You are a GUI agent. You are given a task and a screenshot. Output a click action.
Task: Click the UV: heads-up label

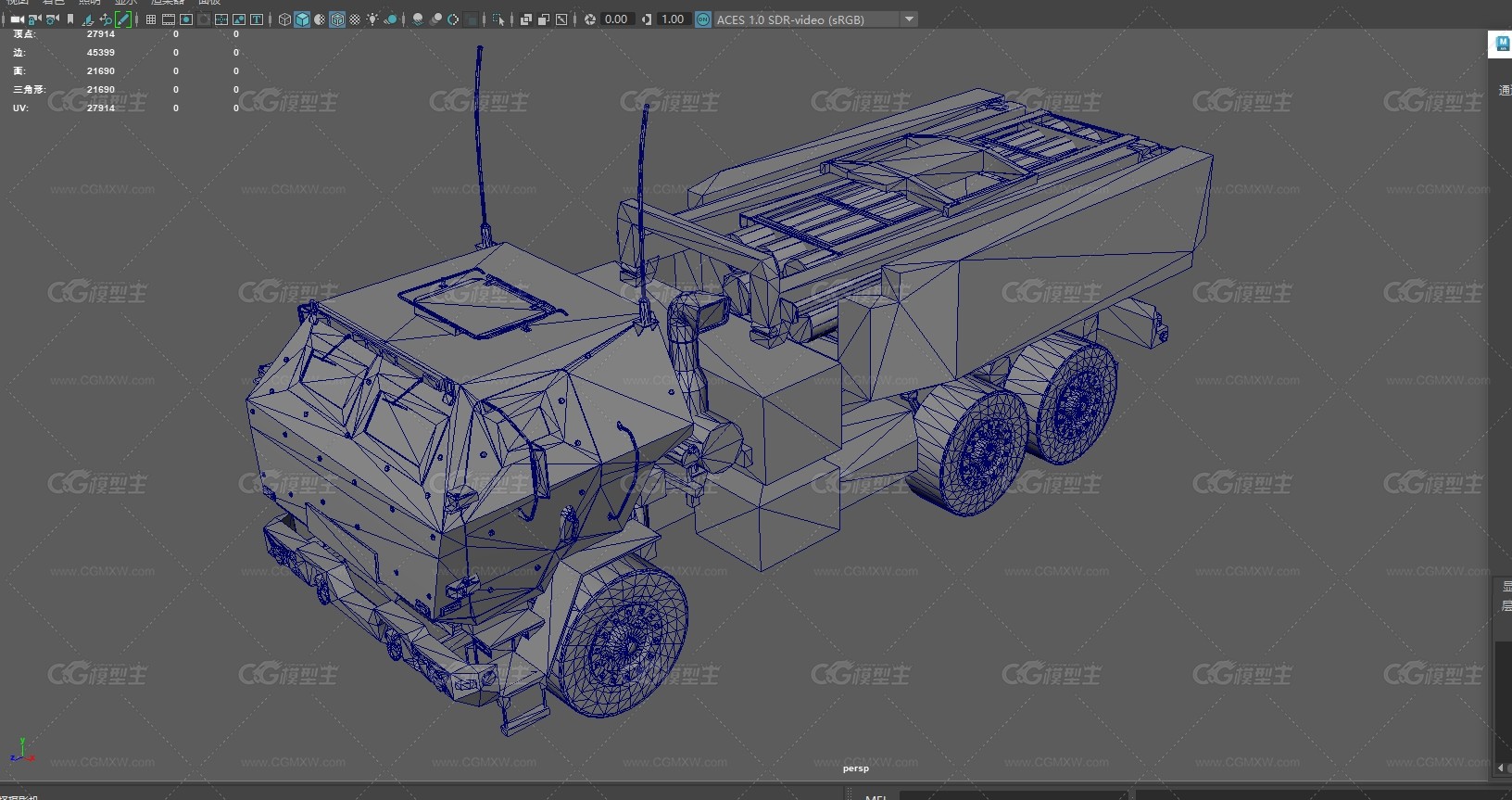click(x=20, y=108)
